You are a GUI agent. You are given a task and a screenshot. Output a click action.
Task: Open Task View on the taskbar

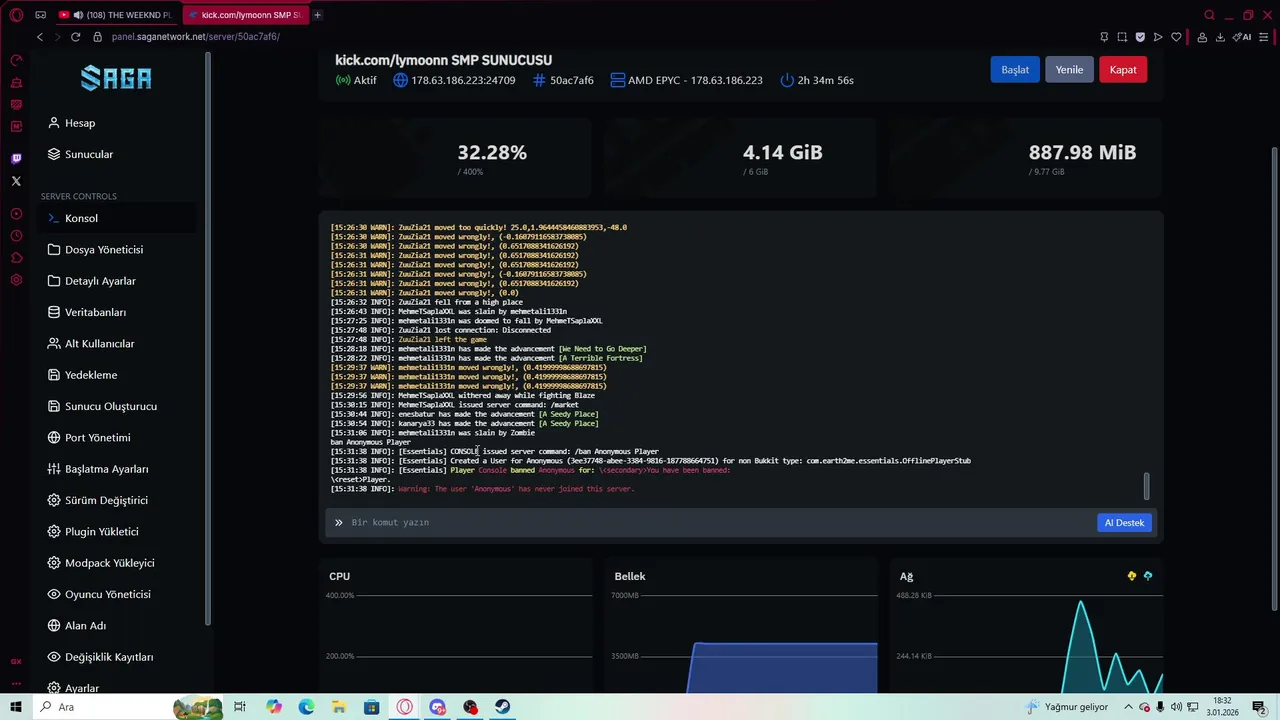pyautogui.click(x=240, y=707)
